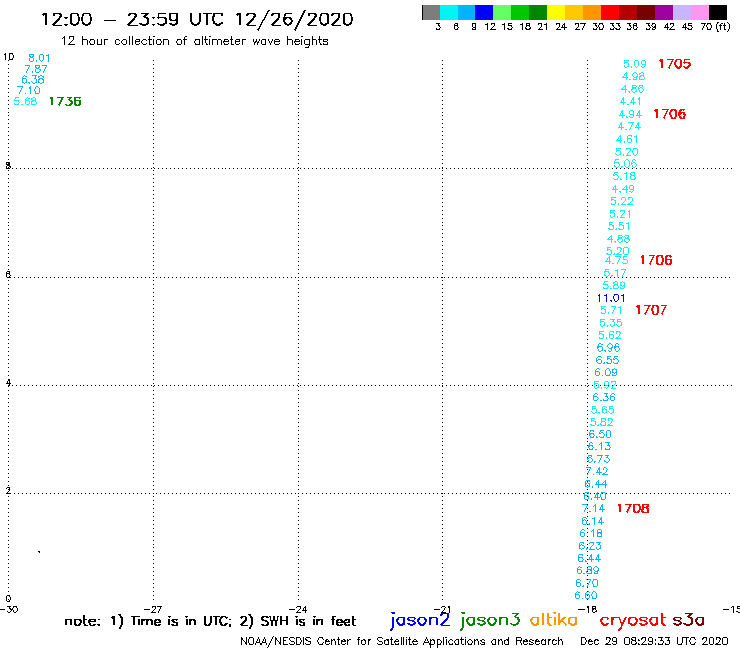Click the 7.14 wave height value
This screenshot has width=740, height=650.
(594, 508)
